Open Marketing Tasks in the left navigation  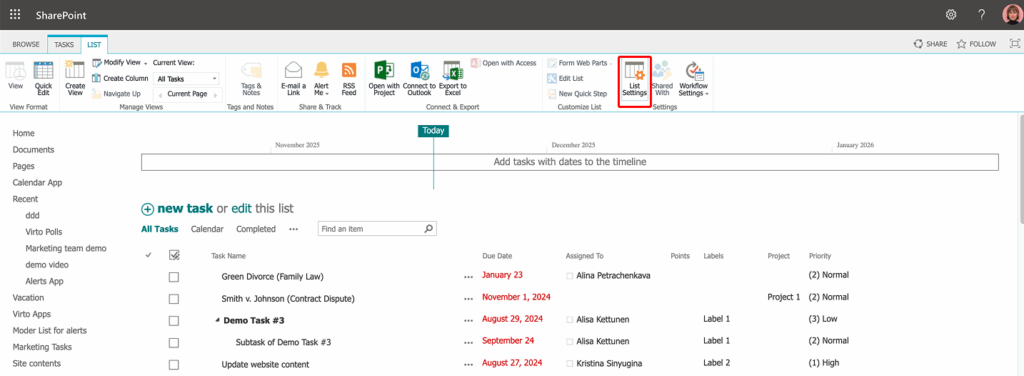(x=42, y=347)
